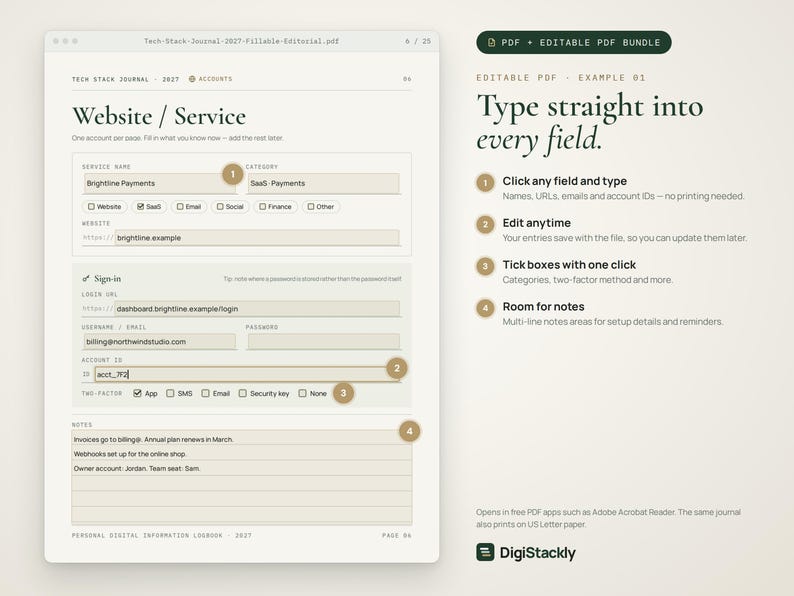
Task: Check the SMS two-factor checkbox
Action: (x=170, y=393)
